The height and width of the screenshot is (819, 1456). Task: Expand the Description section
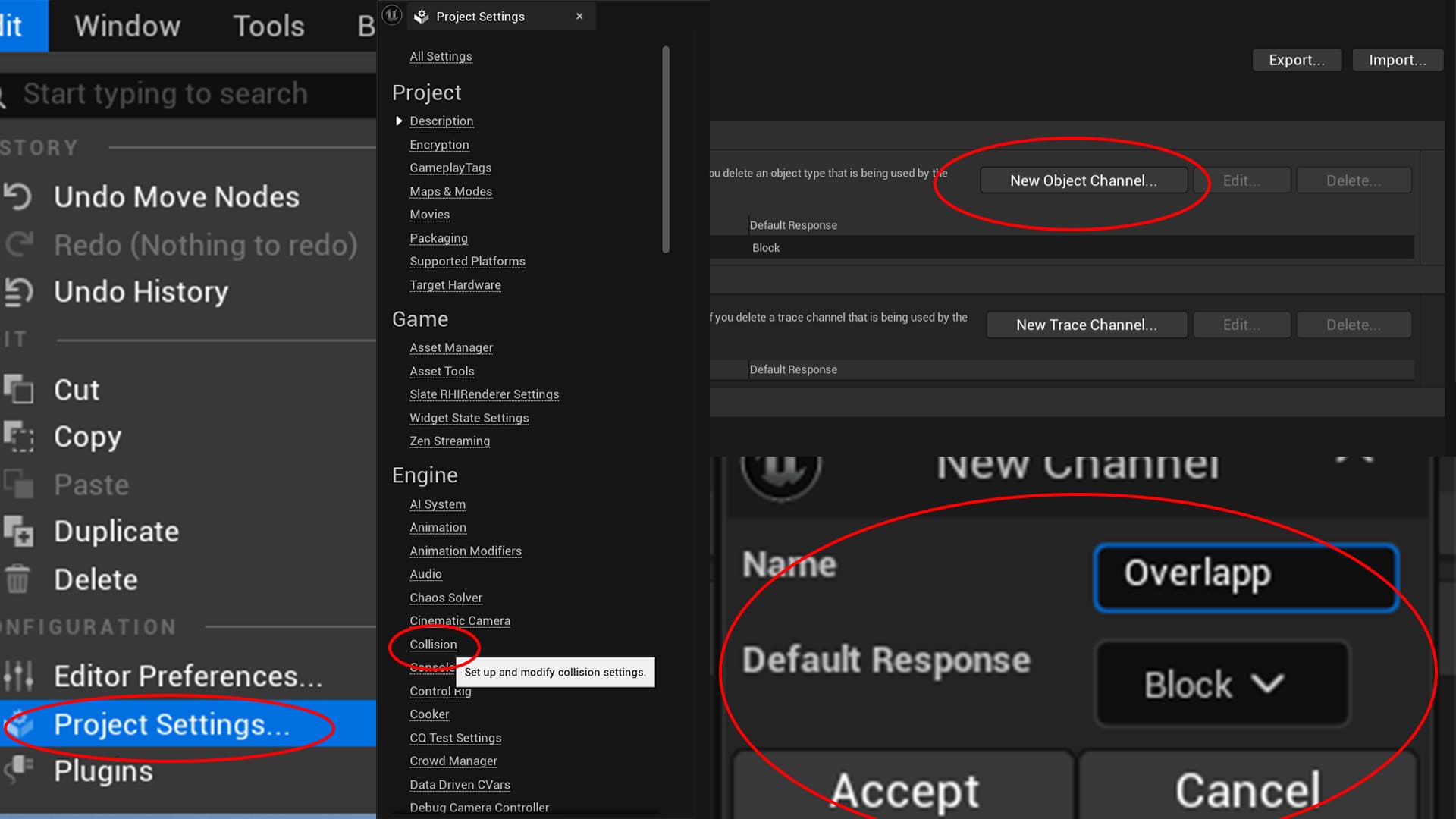tap(399, 121)
